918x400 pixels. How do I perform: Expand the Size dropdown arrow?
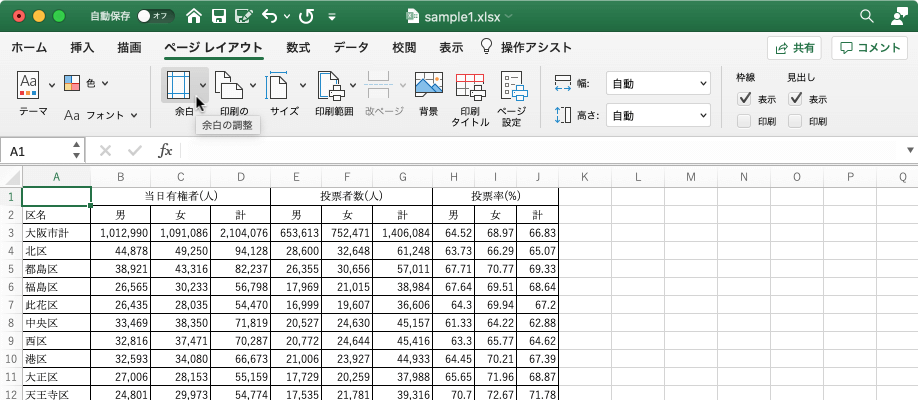303,86
